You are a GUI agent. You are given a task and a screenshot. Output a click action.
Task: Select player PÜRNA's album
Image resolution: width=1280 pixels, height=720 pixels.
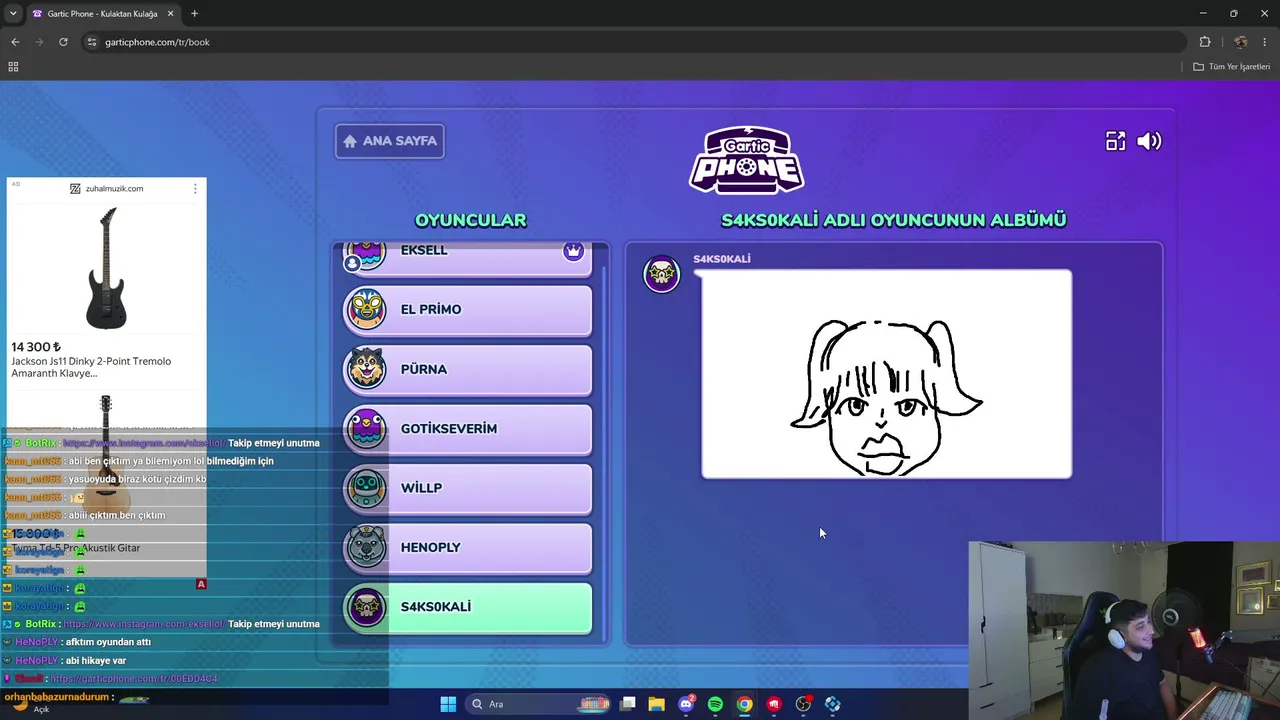point(467,369)
